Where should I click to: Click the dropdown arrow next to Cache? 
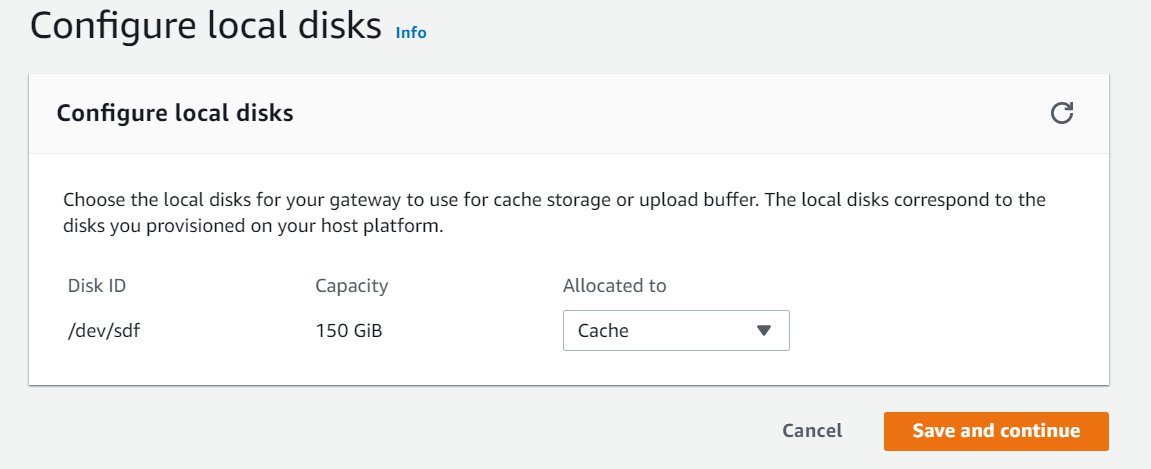pos(763,330)
